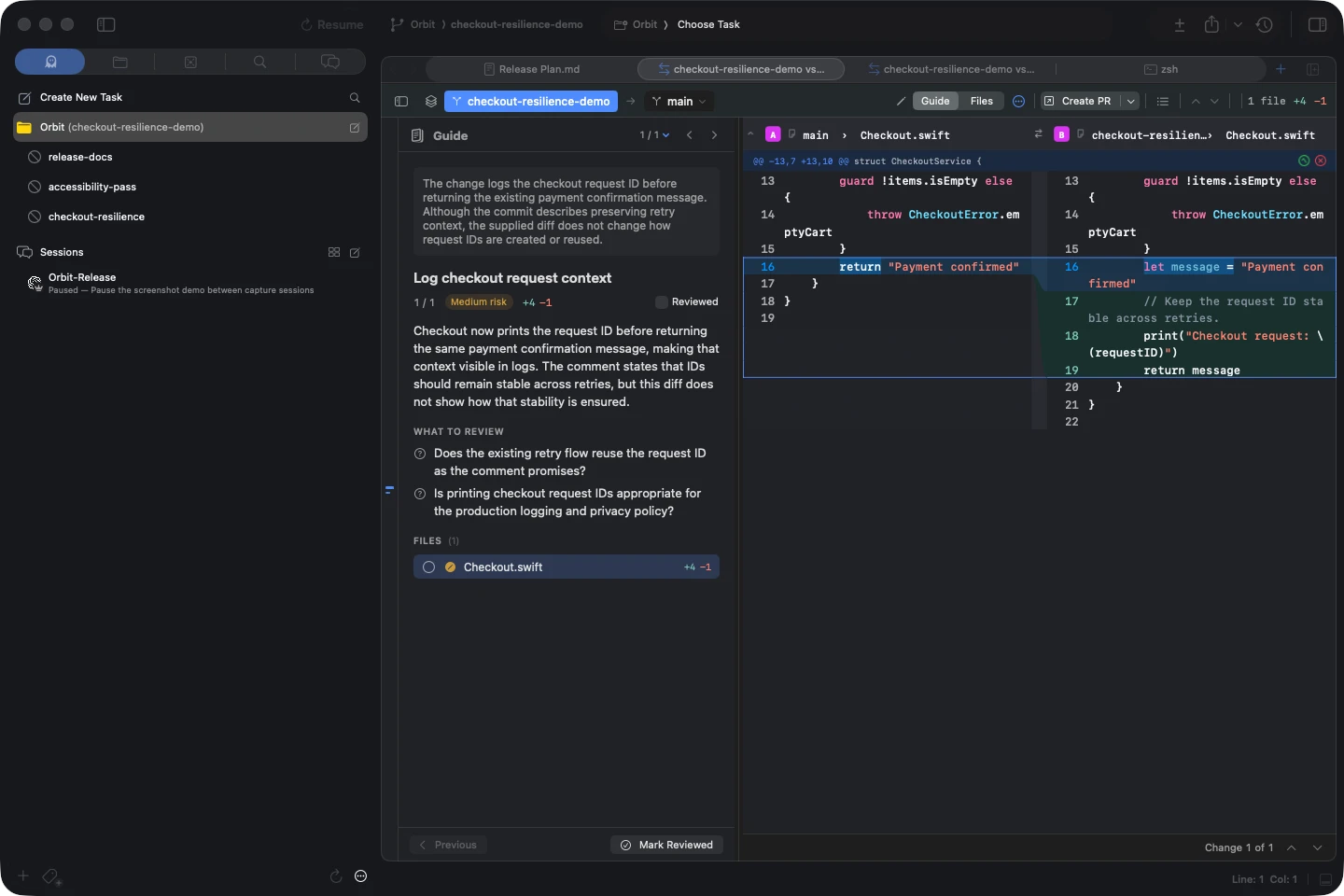
Task: Open the chat bubbles view in sidebar switcher
Action: point(330,62)
